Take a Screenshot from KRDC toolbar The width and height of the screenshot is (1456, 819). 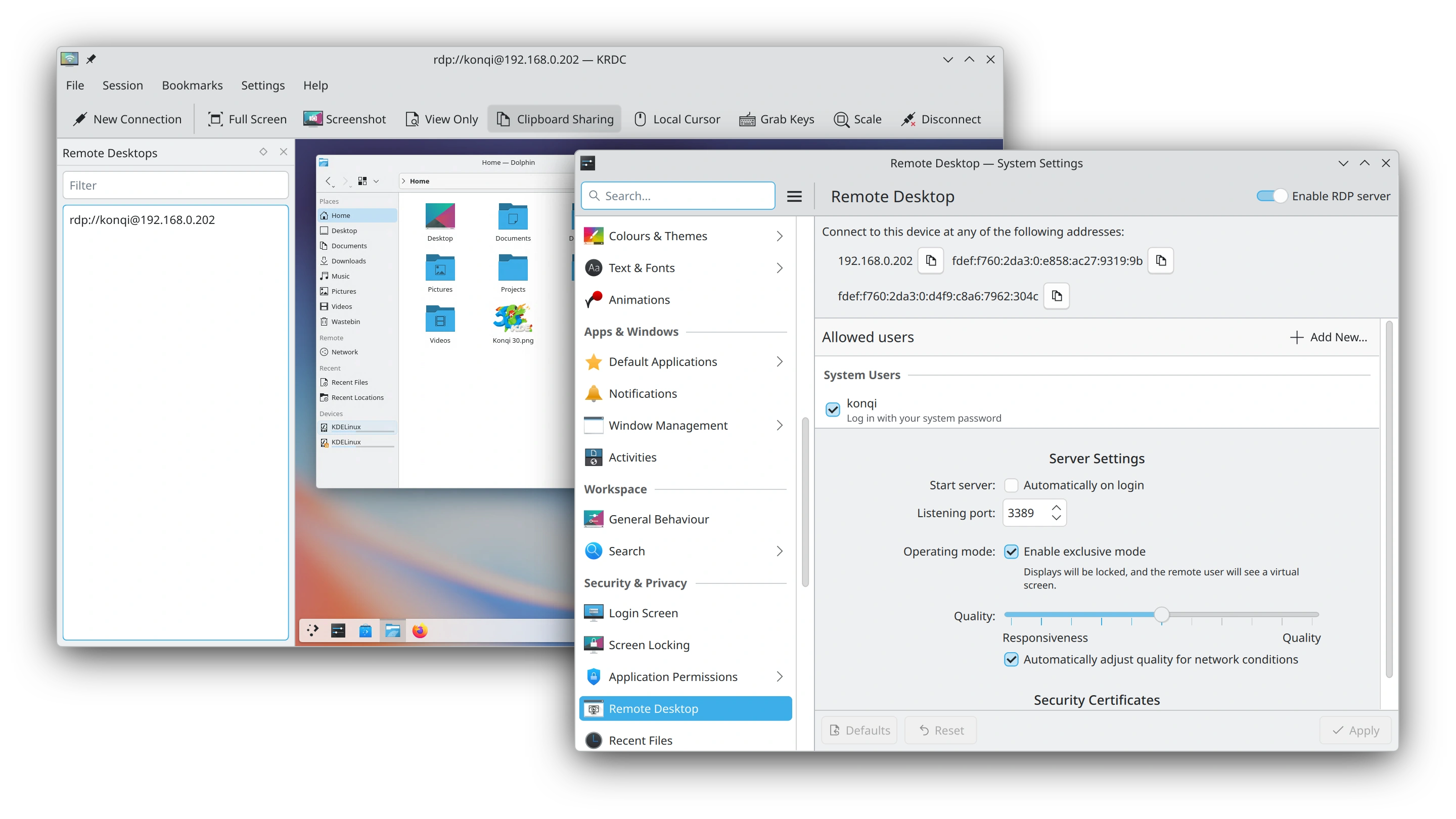[x=344, y=119]
